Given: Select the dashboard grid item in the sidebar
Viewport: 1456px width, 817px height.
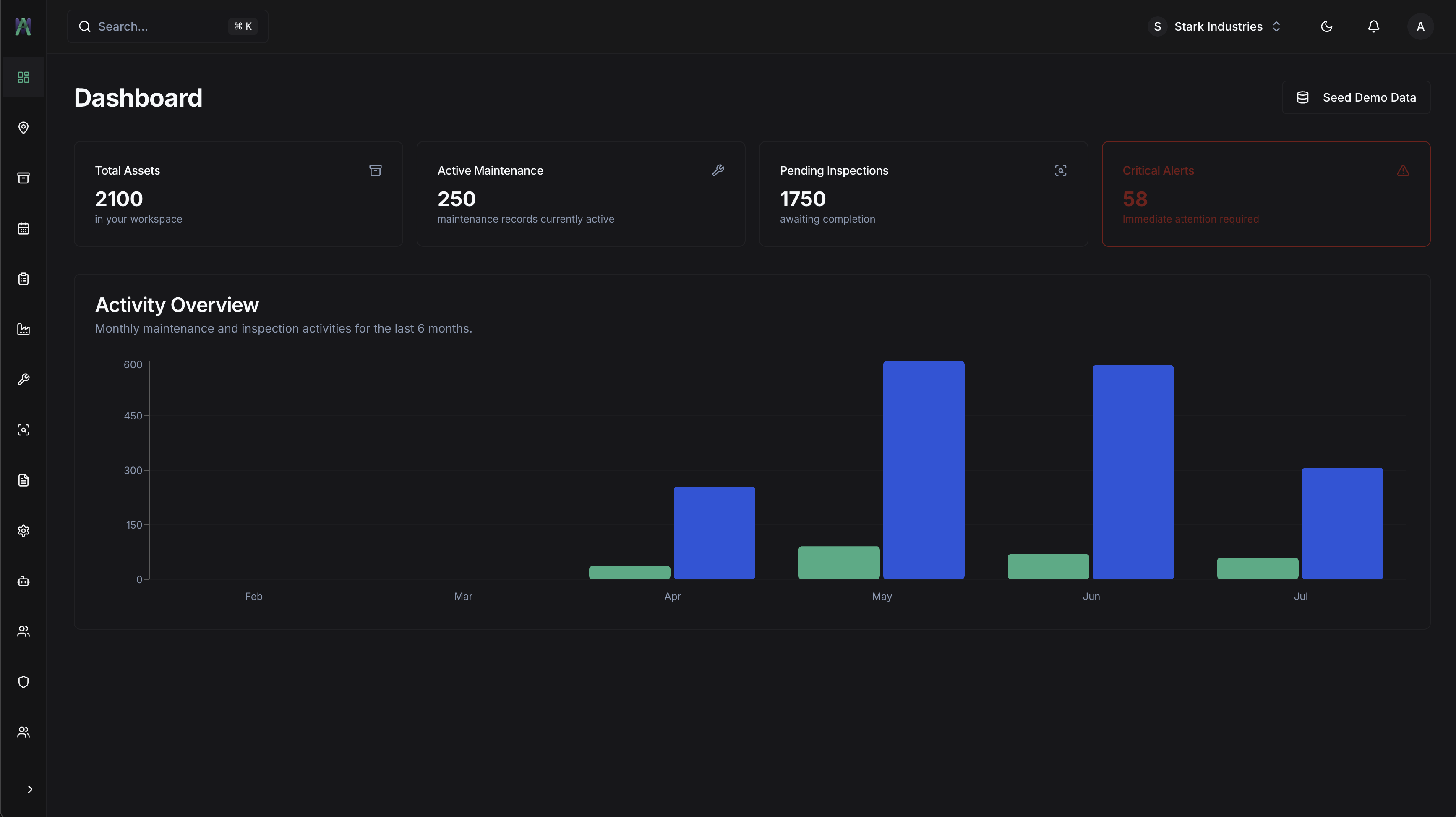Looking at the screenshot, I should click(23, 77).
